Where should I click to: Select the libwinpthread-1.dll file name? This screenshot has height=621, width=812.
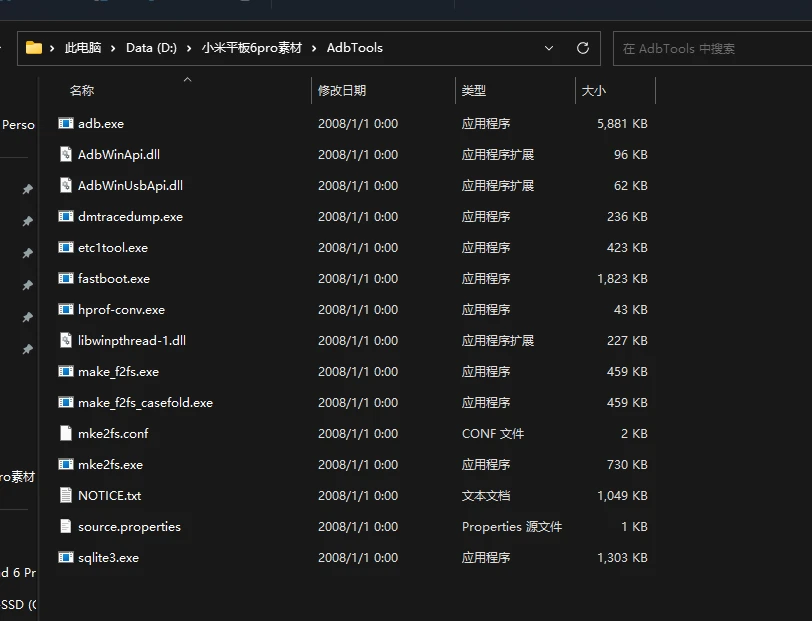132,340
